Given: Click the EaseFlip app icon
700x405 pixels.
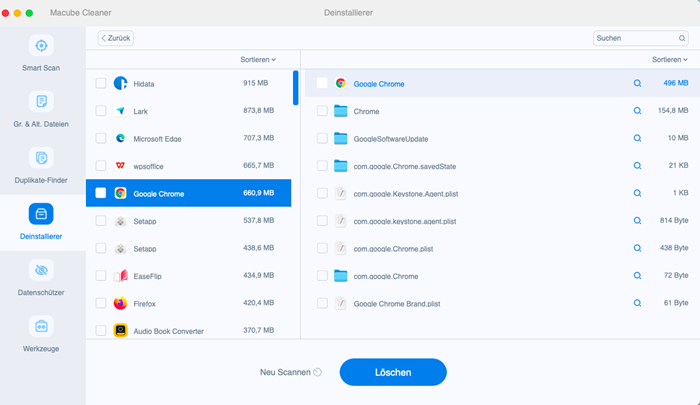Looking at the screenshot, I should [x=120, y=276].
